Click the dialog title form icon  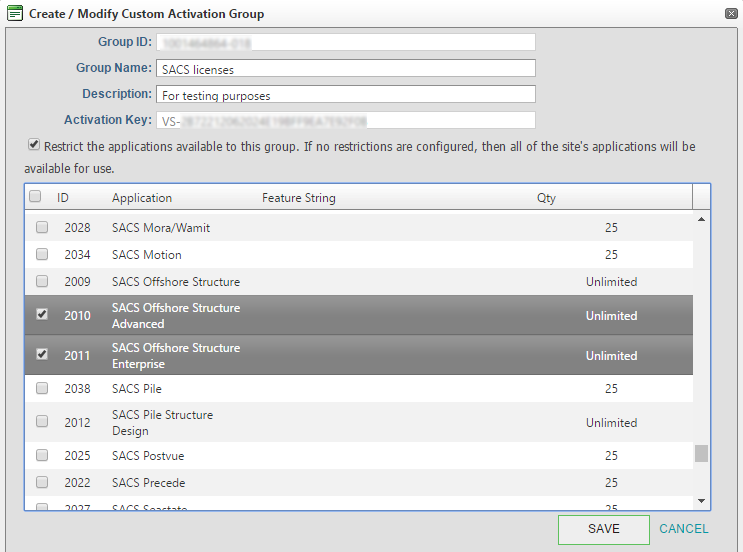point(15,14)
